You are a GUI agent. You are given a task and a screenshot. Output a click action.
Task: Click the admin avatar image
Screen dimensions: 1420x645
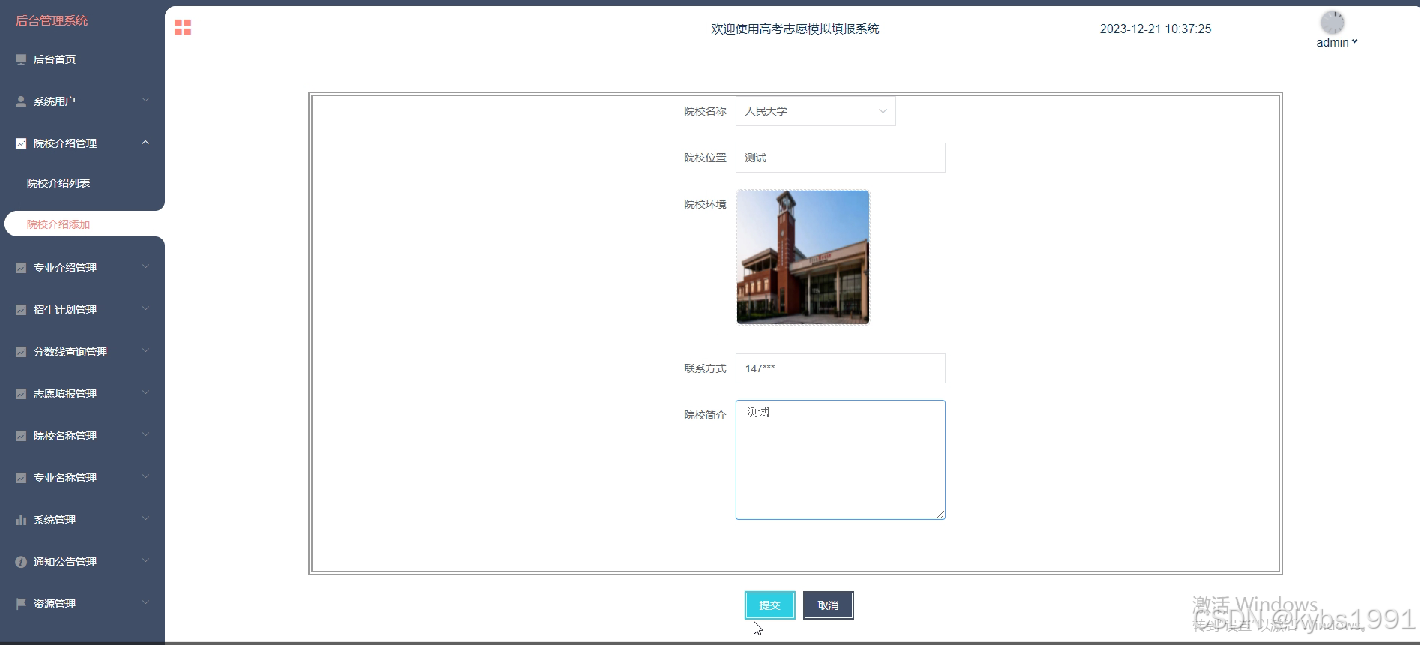1332,23
